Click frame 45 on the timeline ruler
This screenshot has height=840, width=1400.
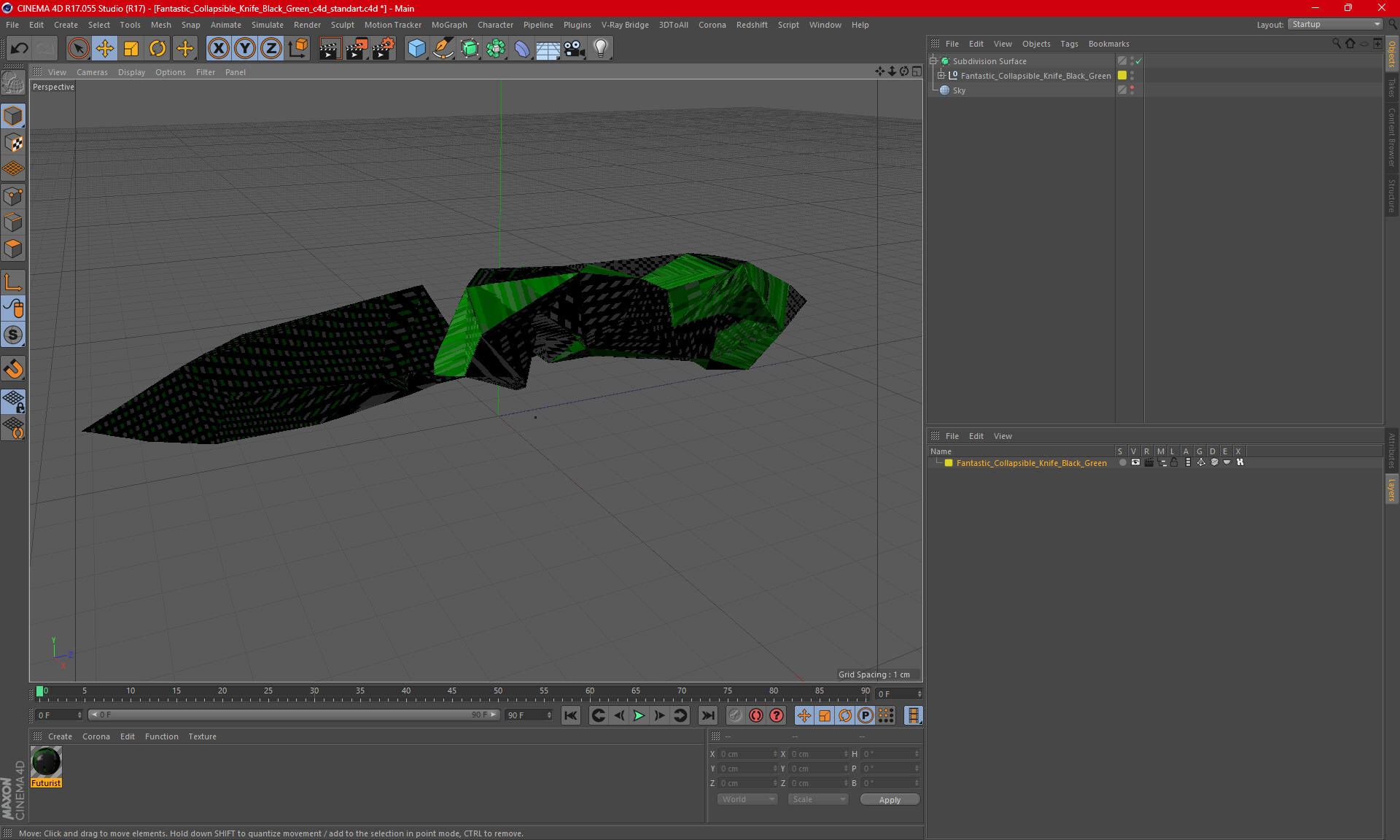[x=452, y=691]
